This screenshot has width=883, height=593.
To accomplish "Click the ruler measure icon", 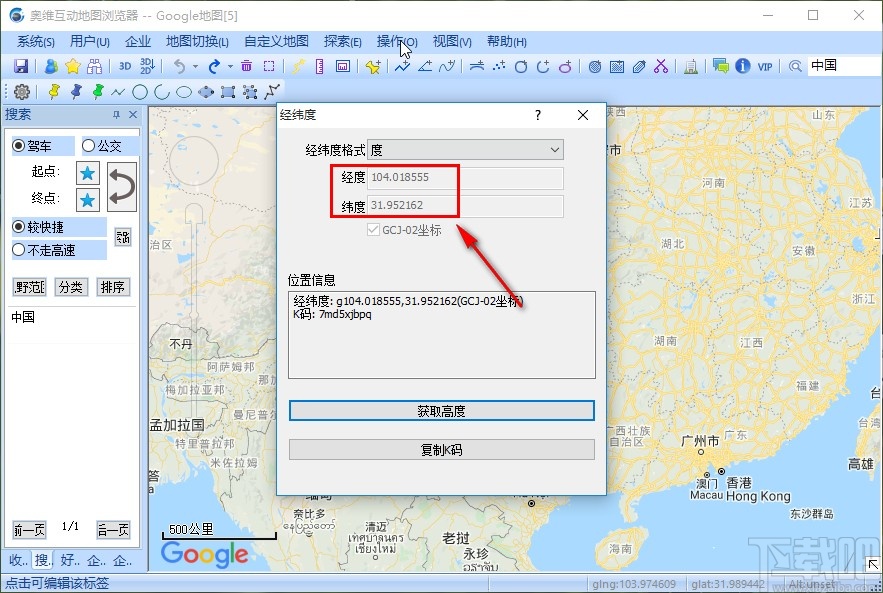I will click(319, 66).
